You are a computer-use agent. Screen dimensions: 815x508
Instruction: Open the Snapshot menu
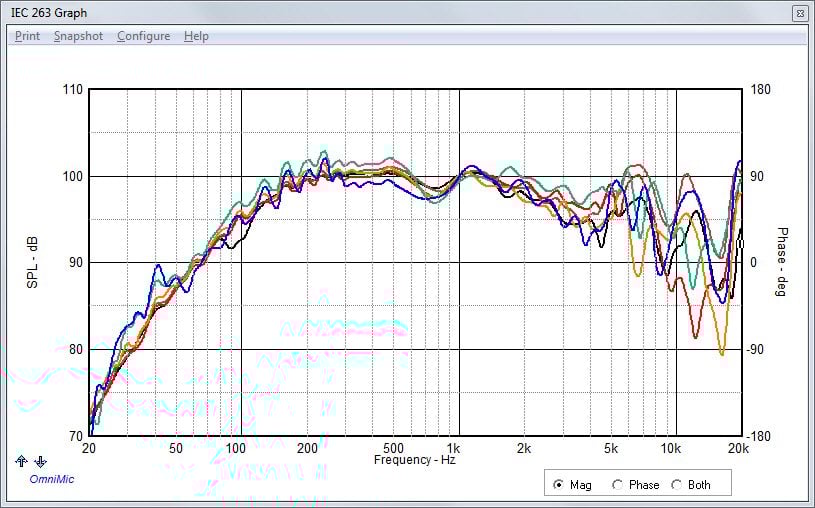tap(78, 36)
